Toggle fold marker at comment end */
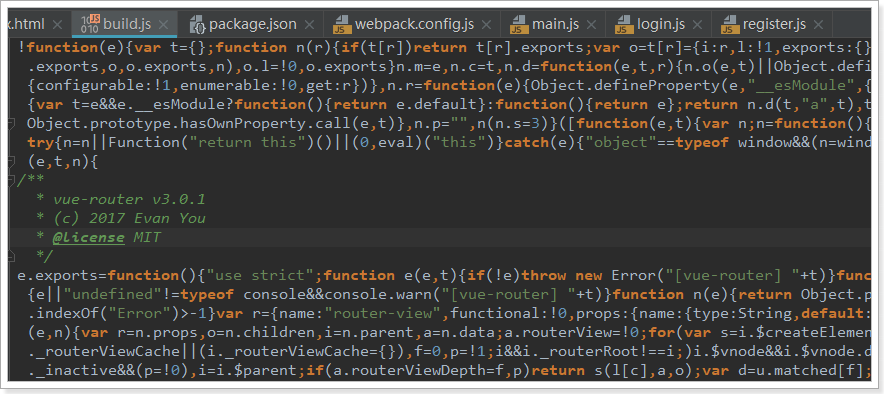Image resolution: width=884 pixels, height=394 pixels. coord(12,256)
